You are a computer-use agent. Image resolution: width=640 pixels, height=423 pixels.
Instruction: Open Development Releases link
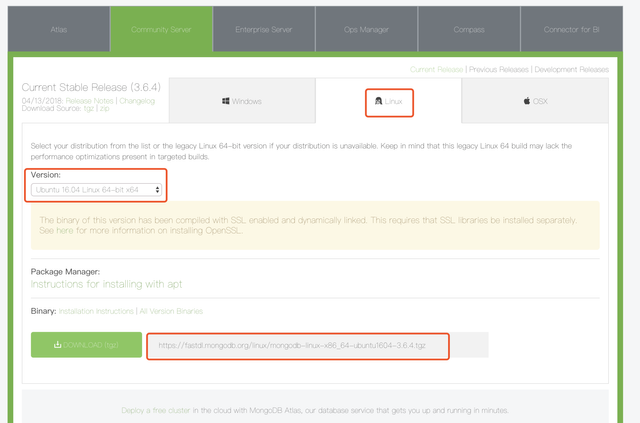click(571, 69)
